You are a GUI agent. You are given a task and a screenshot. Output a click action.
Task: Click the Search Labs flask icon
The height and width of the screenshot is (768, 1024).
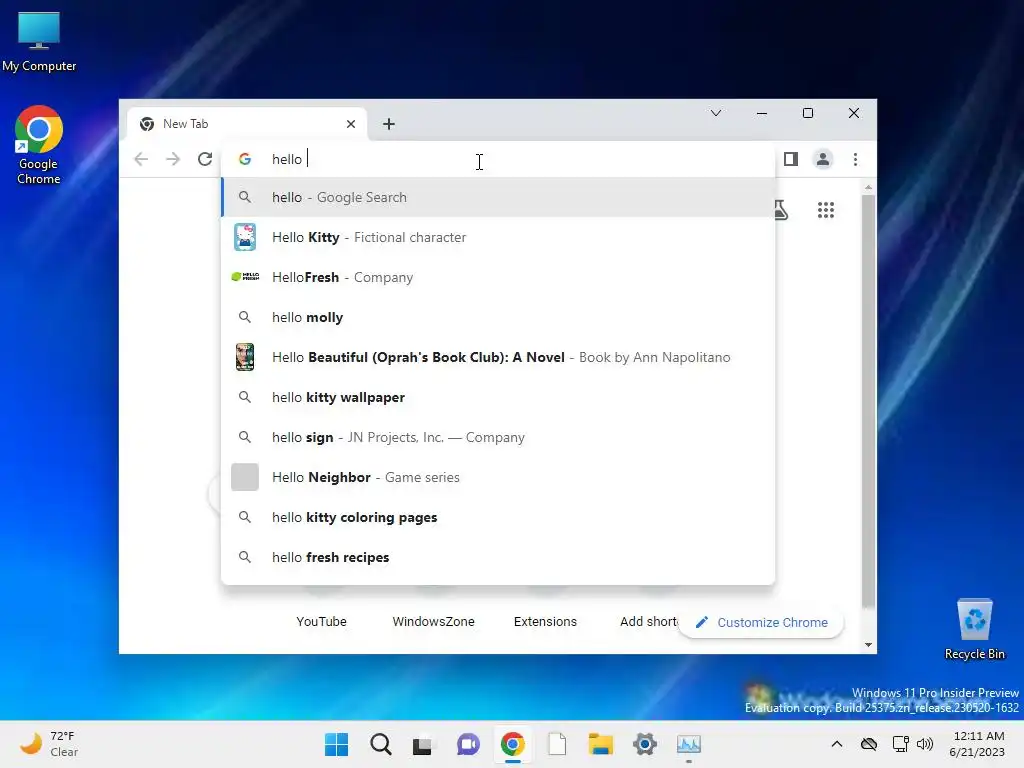click(781, 210)
